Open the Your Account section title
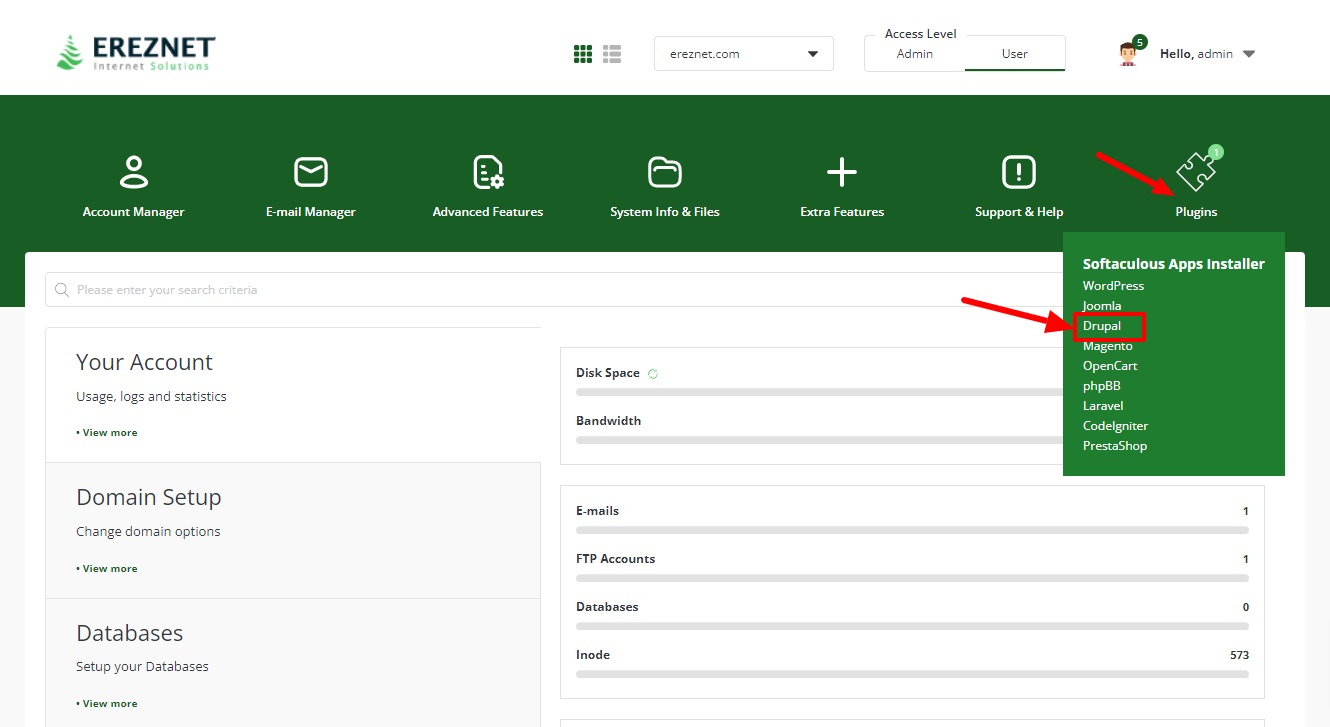Viewport: 1330px width, 727px height. click(145, 362)
